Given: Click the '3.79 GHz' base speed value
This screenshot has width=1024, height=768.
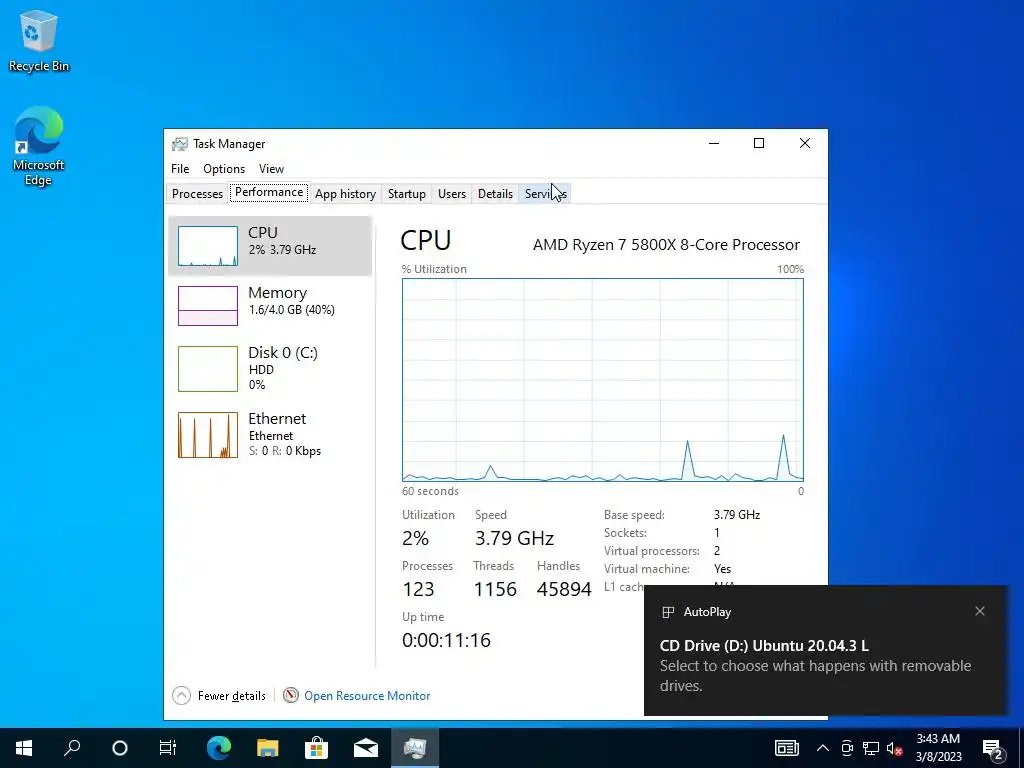Looking at the screenshot, I should point(737,515).
